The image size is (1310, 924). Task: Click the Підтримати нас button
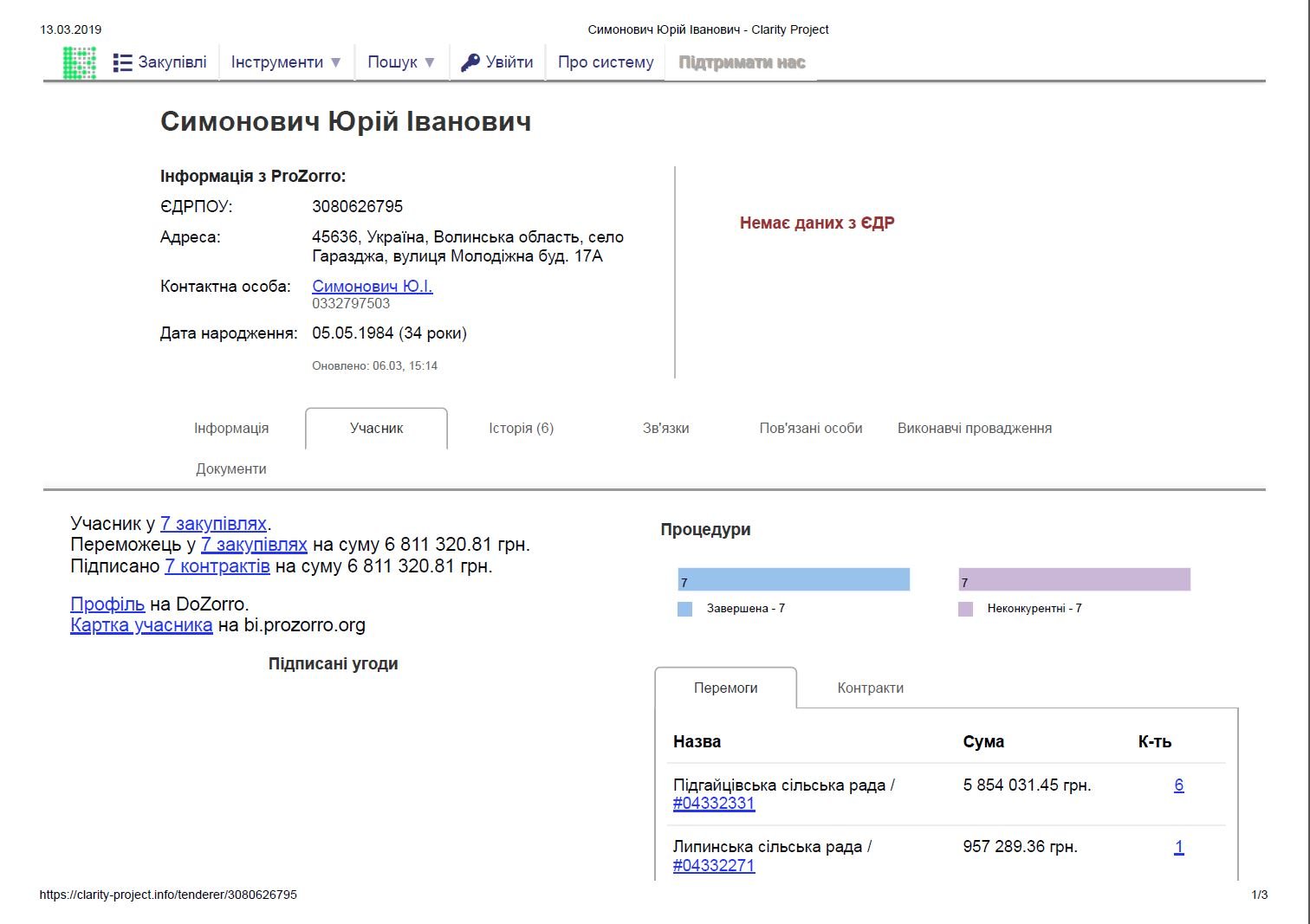(x=741, y=62)
